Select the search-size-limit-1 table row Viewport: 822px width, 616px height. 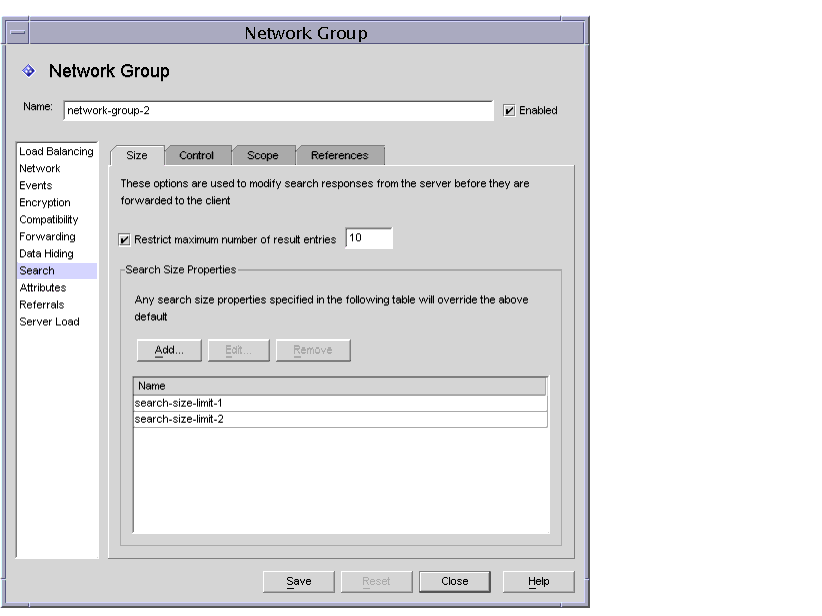pos(200,404)
